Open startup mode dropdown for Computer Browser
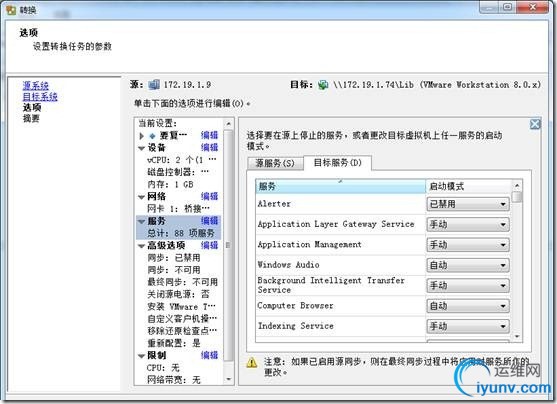557x404 pixels. [468, 306]
